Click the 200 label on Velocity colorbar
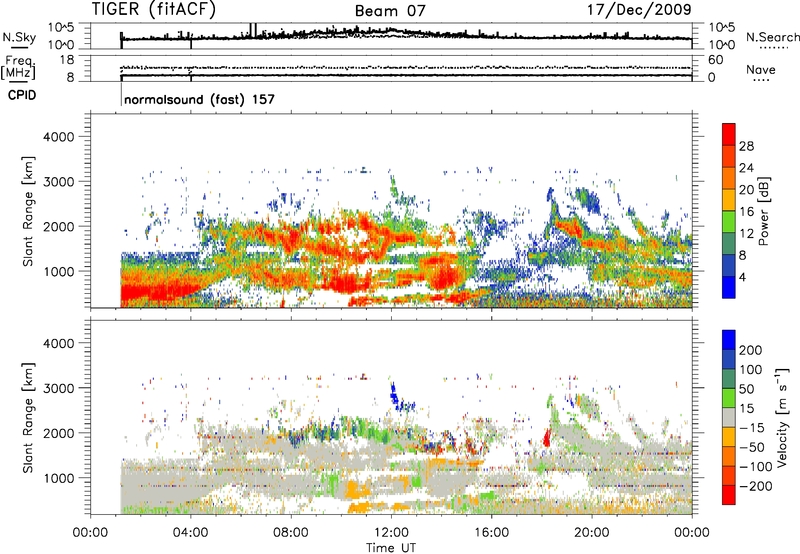This screenshot has height=554, width=800. pyautogui.click(x=751, y=350)
